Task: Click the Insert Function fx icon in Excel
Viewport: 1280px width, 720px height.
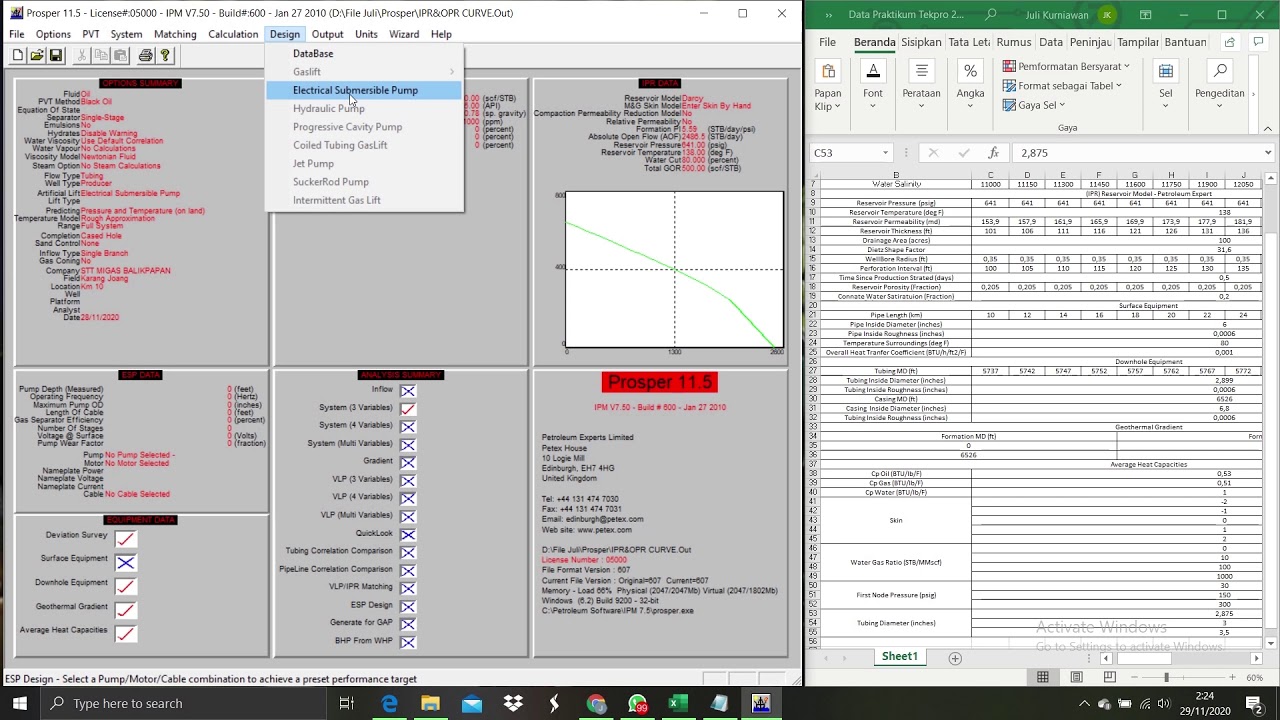Action: [x=993, y=153]
